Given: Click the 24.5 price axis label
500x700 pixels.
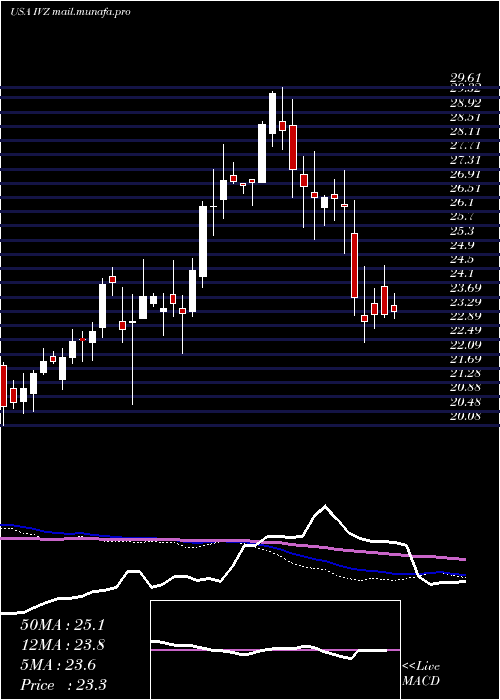Looking at the screenshot, I should pos(461,259).
